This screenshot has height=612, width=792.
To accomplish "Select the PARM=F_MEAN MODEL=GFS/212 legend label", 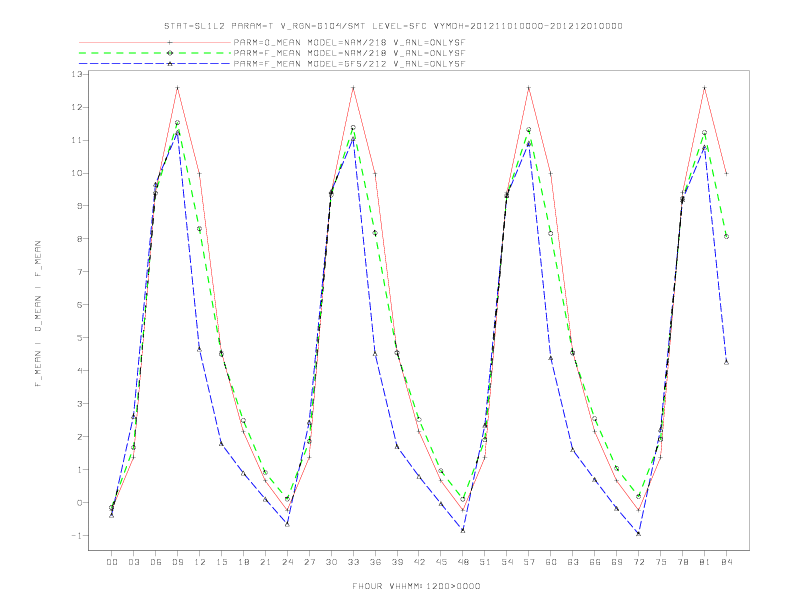I will tap(349, 64).
